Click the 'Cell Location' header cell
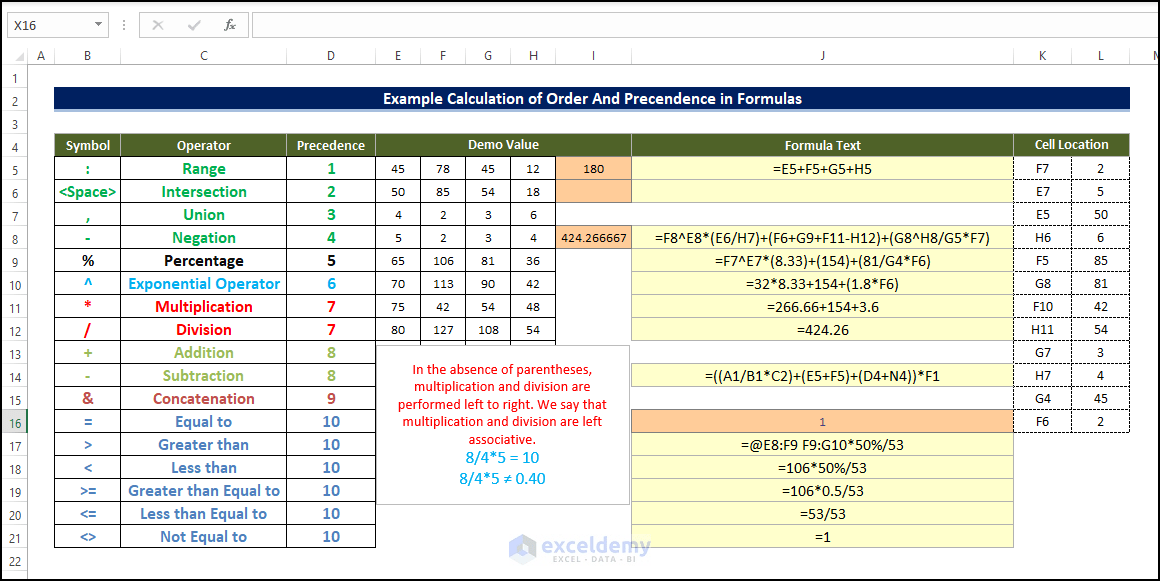 [x=1072, y=145]
